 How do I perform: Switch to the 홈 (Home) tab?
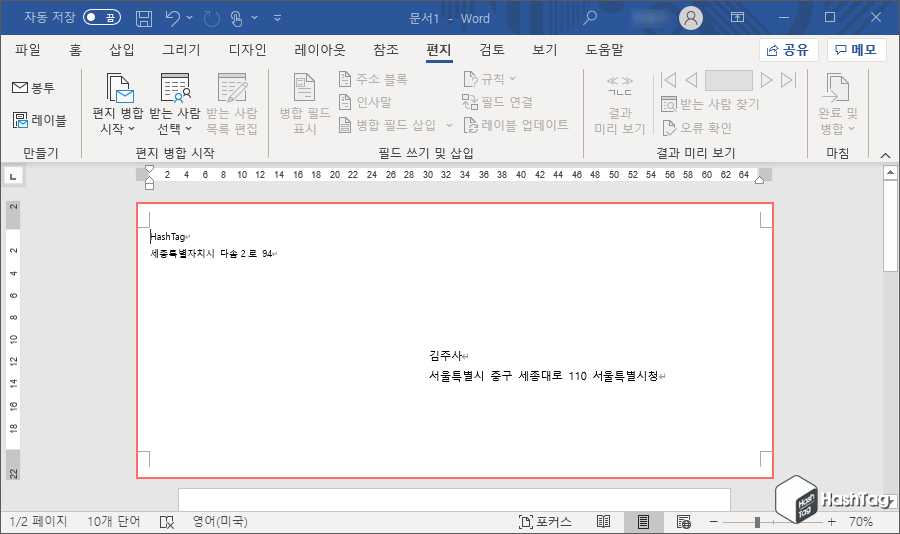coord(75,50)
